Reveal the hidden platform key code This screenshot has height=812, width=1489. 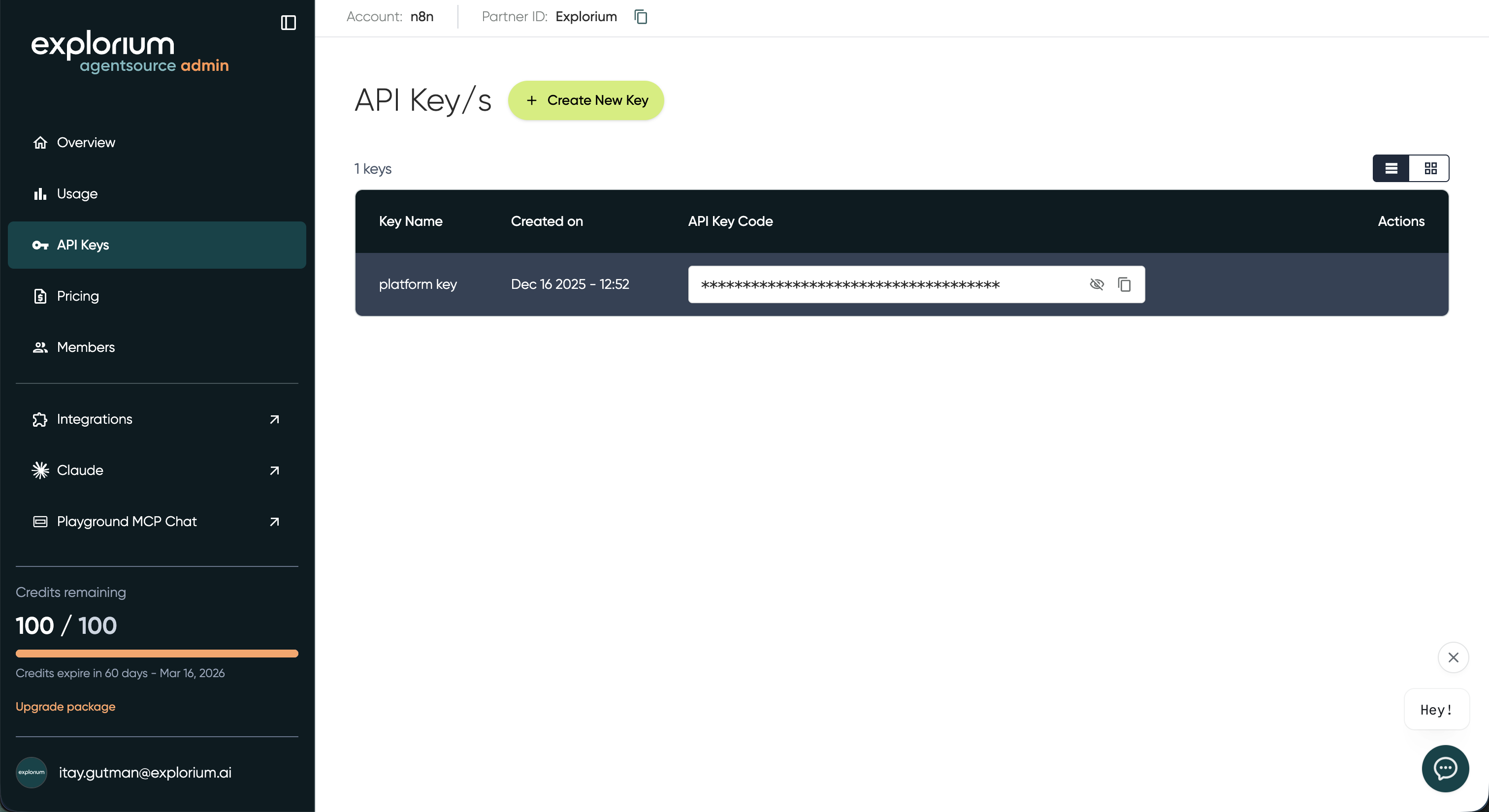pos(1097,284)
